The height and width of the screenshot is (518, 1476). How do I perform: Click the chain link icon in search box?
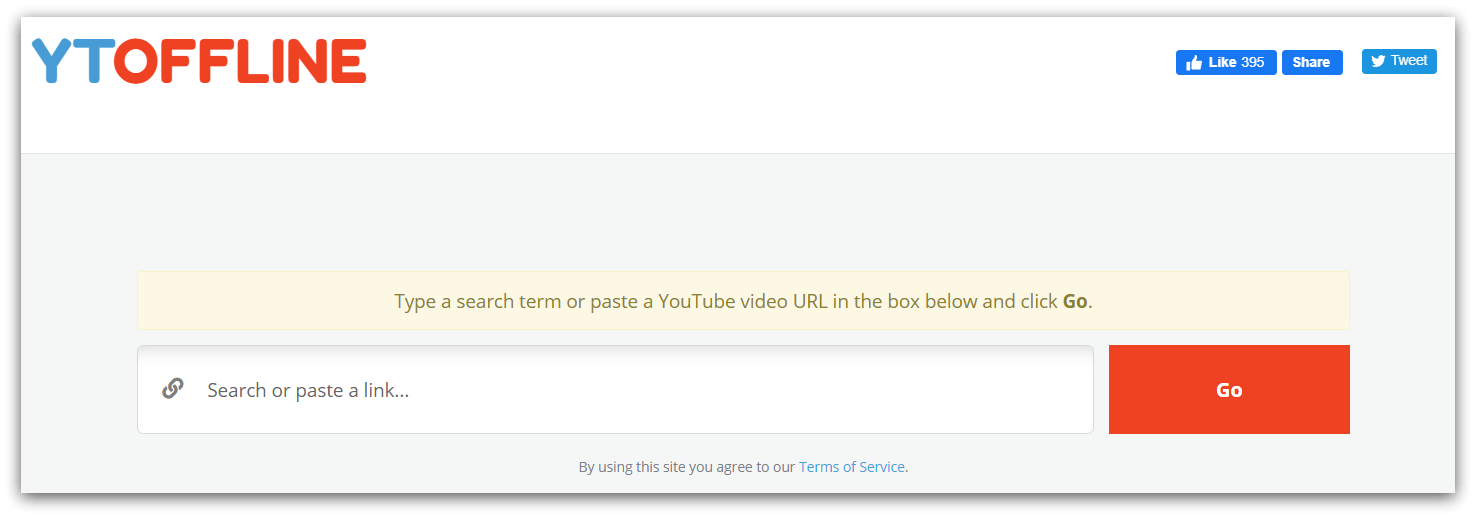point(173,388)
